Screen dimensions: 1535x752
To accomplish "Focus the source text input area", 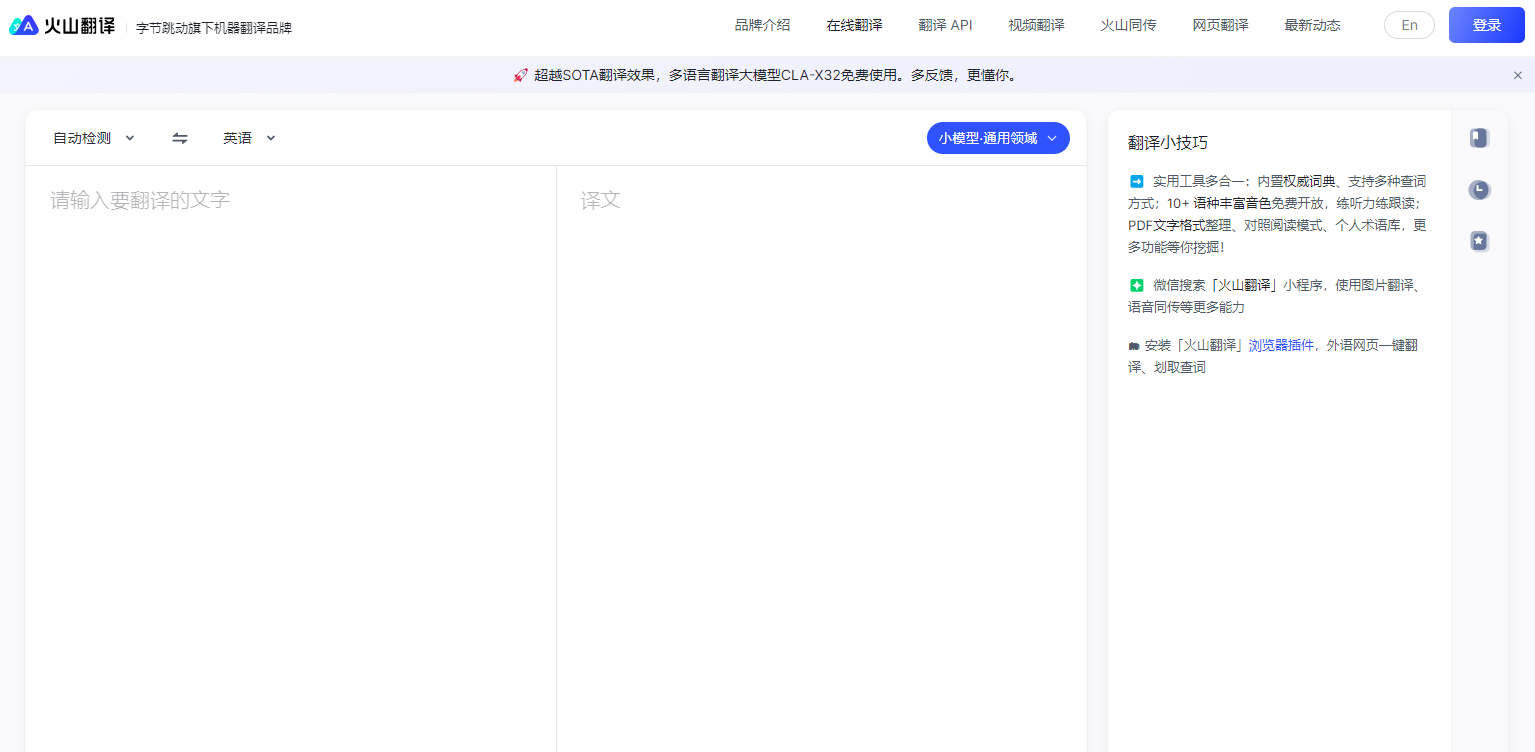I will click(291, 459).
